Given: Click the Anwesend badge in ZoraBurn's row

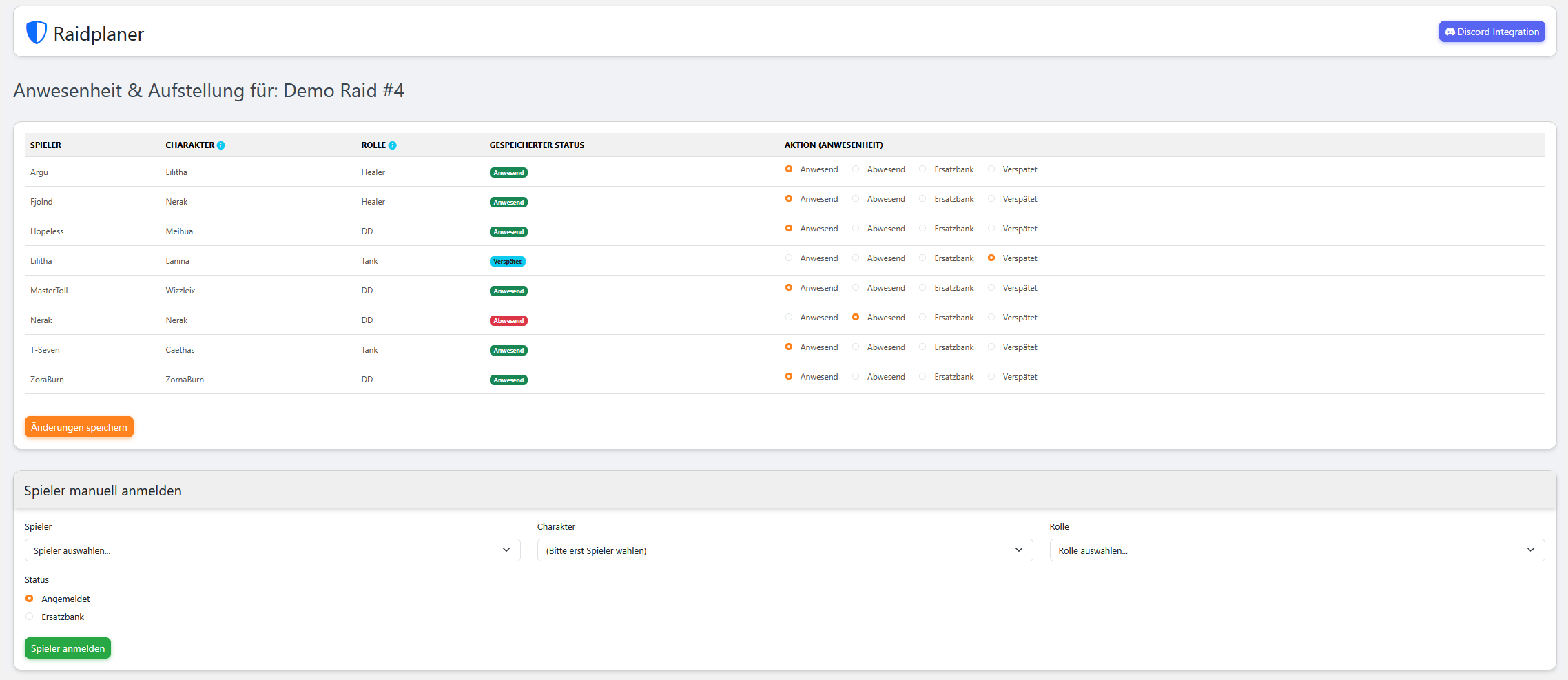Looking at the screenshot, I should click(x=508, y=379).
